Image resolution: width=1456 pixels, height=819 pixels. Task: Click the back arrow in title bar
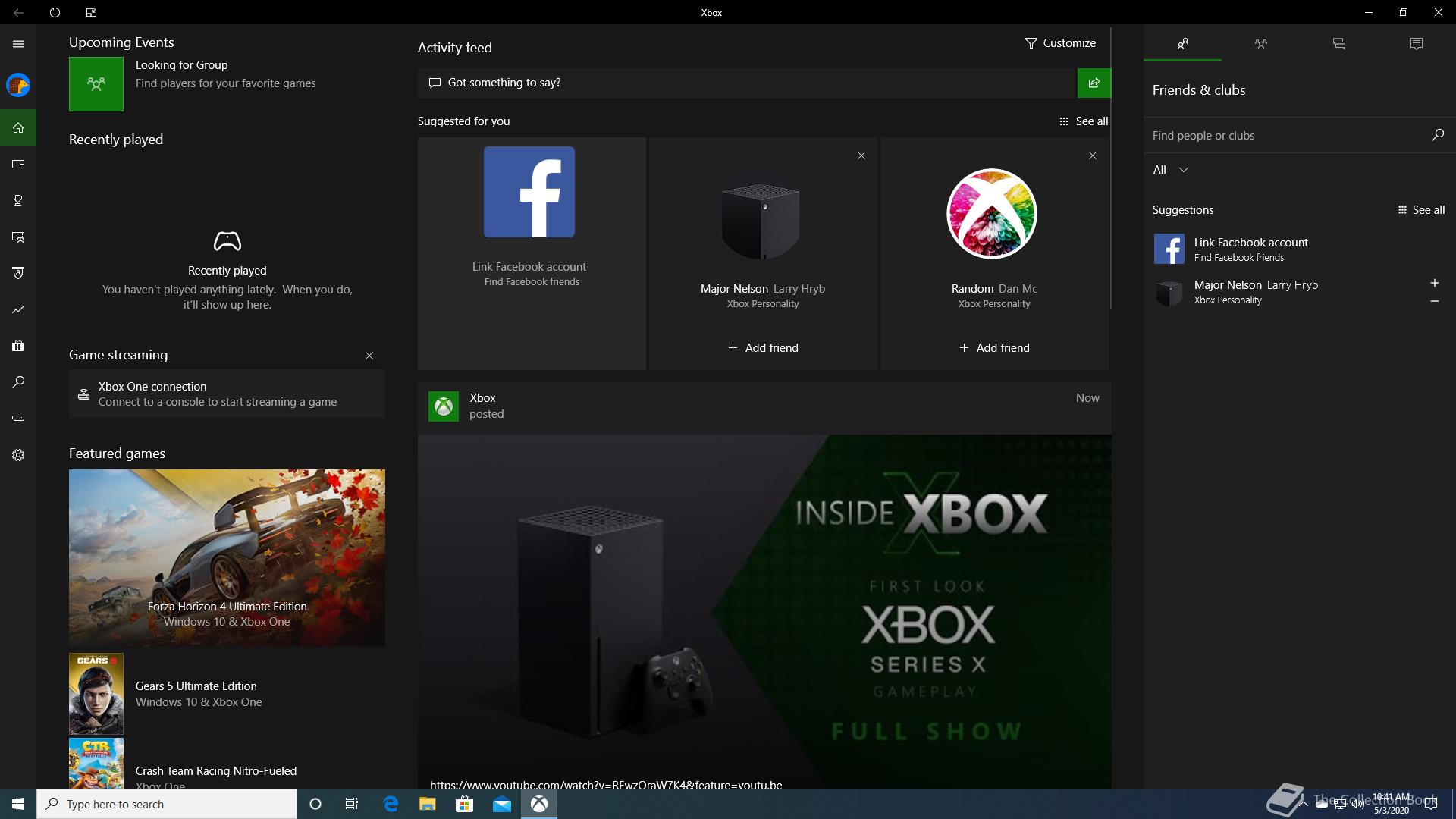pyautogui.click(x=18, y=13)
